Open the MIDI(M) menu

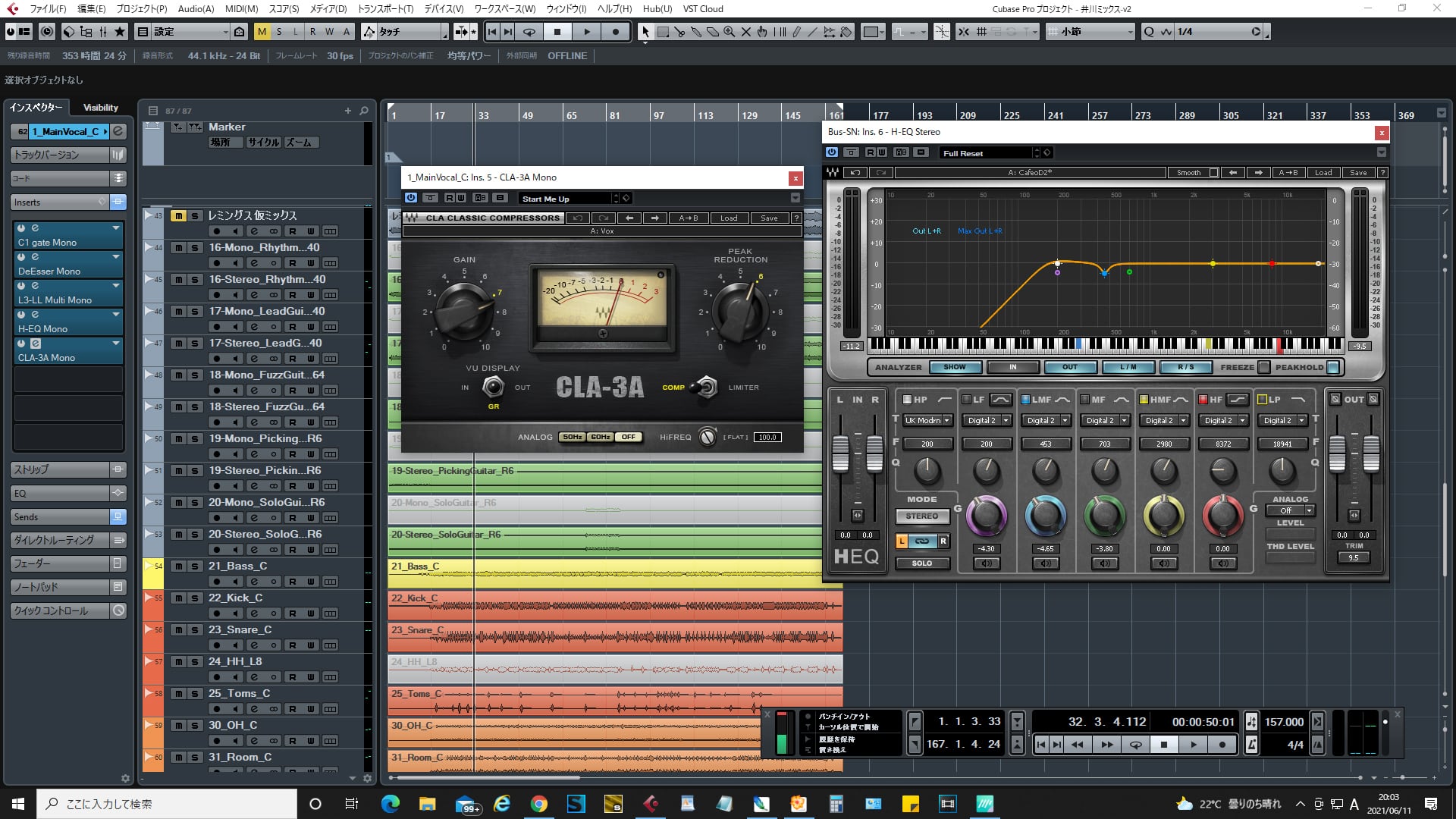[241, 9]
